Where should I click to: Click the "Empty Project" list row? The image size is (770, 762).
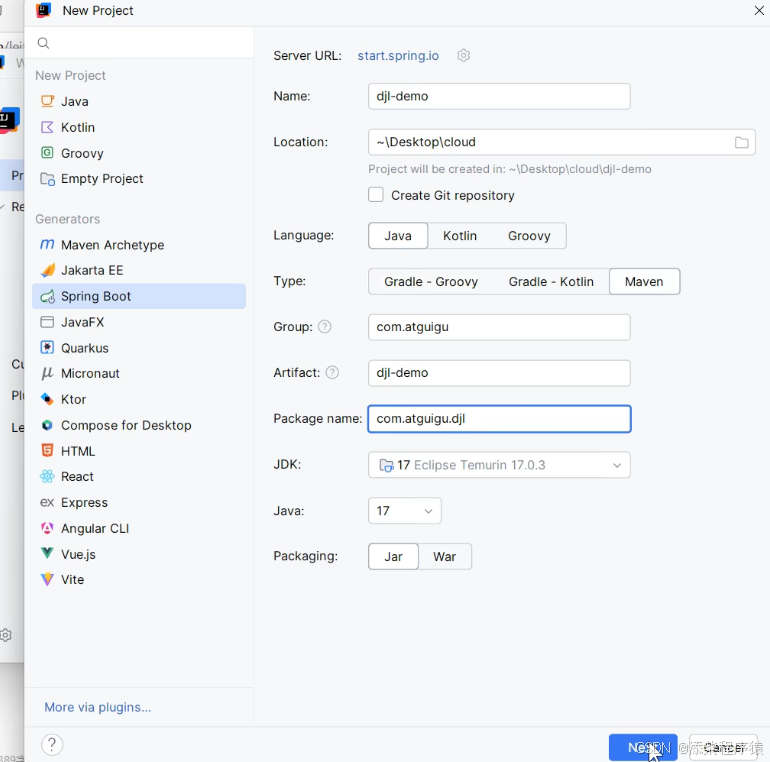coord(139,179)
